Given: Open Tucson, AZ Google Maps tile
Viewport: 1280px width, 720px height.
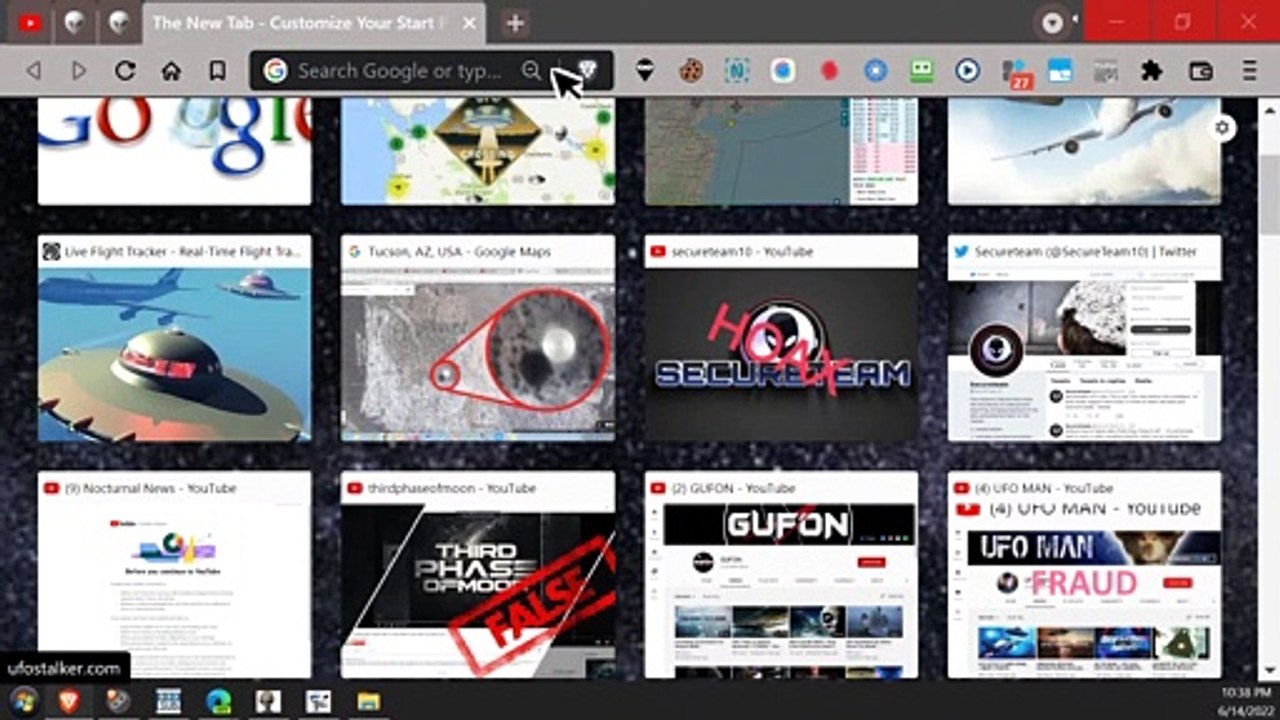Looking at the screenshot, I should click(478, 338).
